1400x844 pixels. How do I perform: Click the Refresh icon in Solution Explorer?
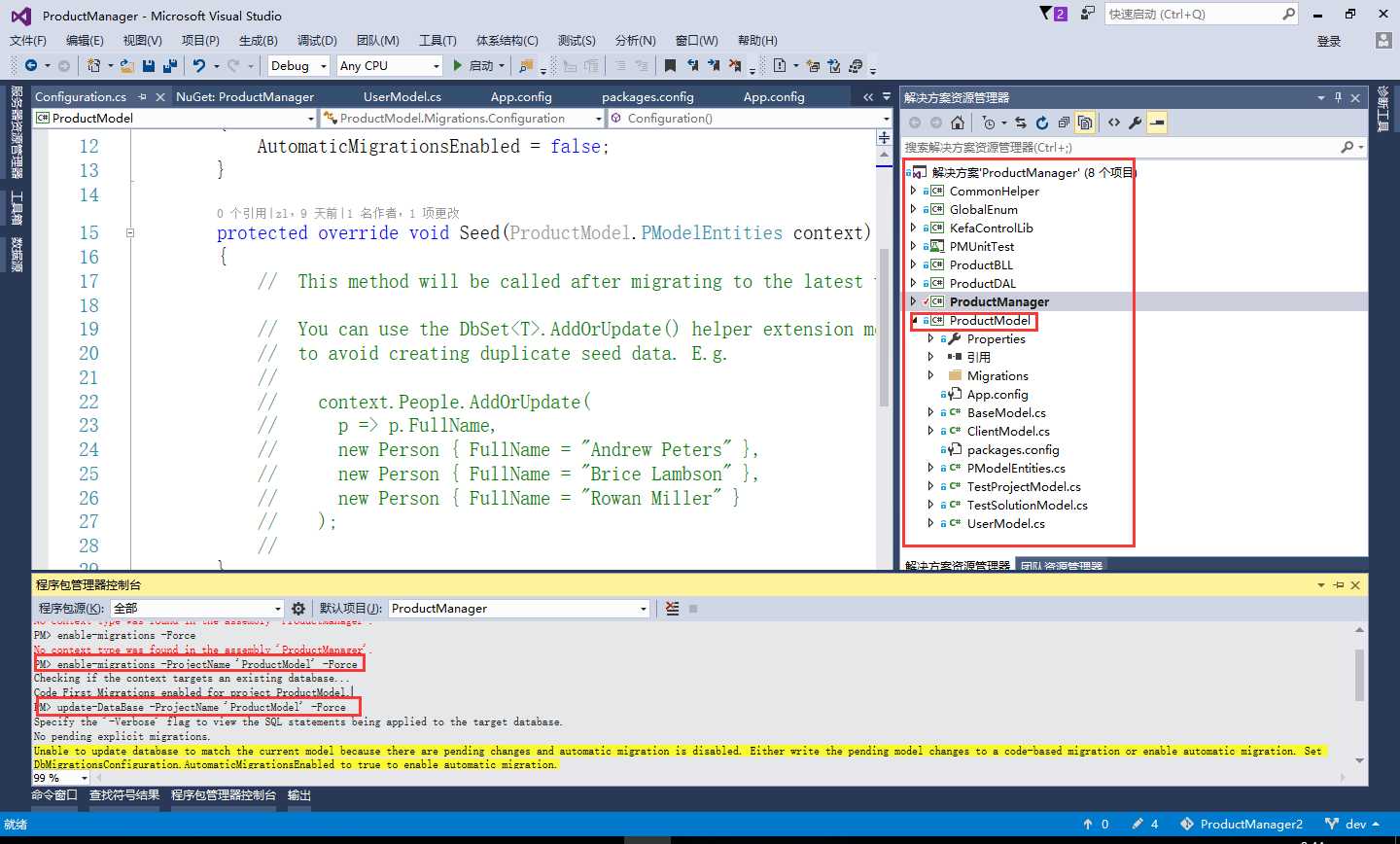1042,123
